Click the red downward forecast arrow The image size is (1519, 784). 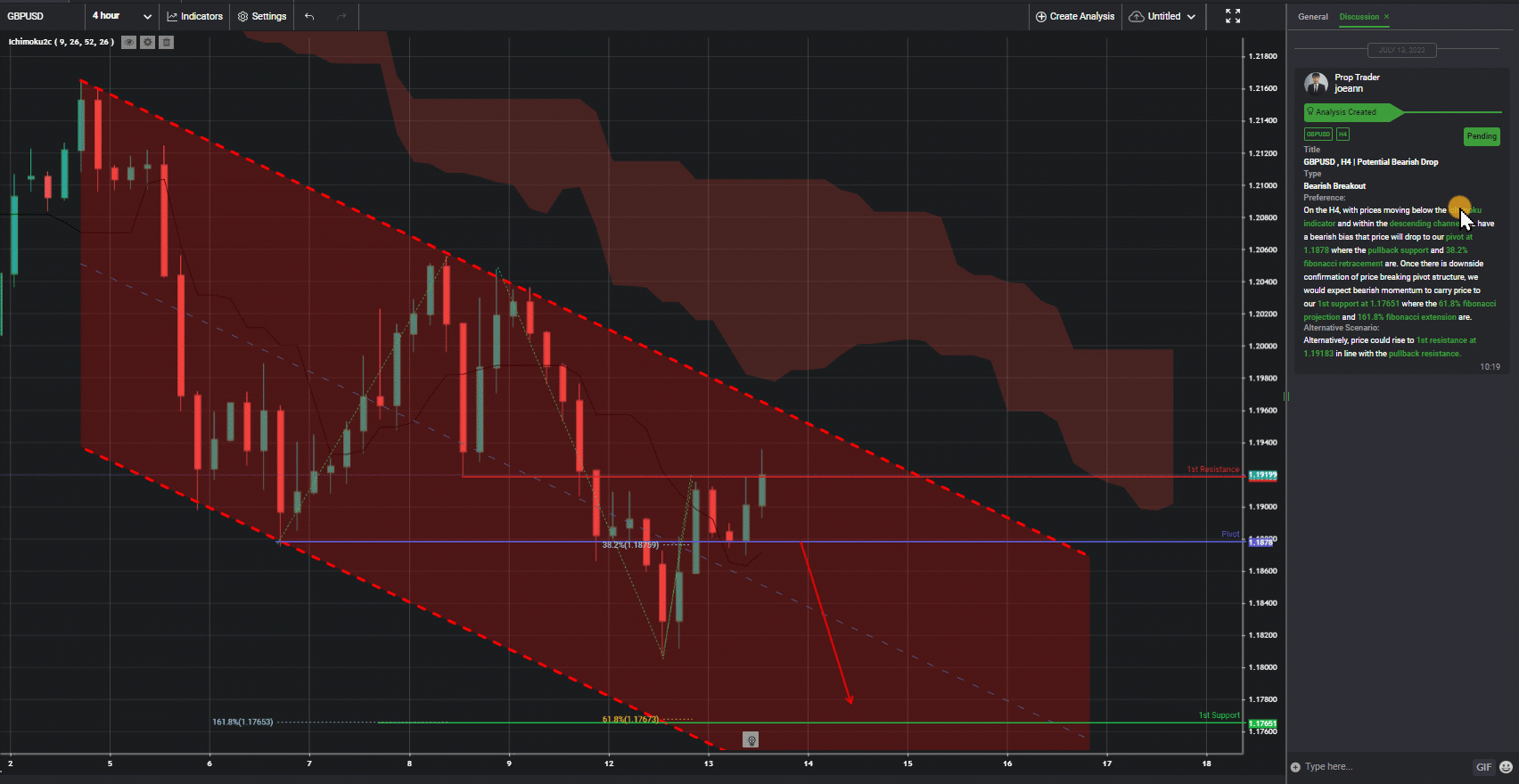tap(826, 624)
